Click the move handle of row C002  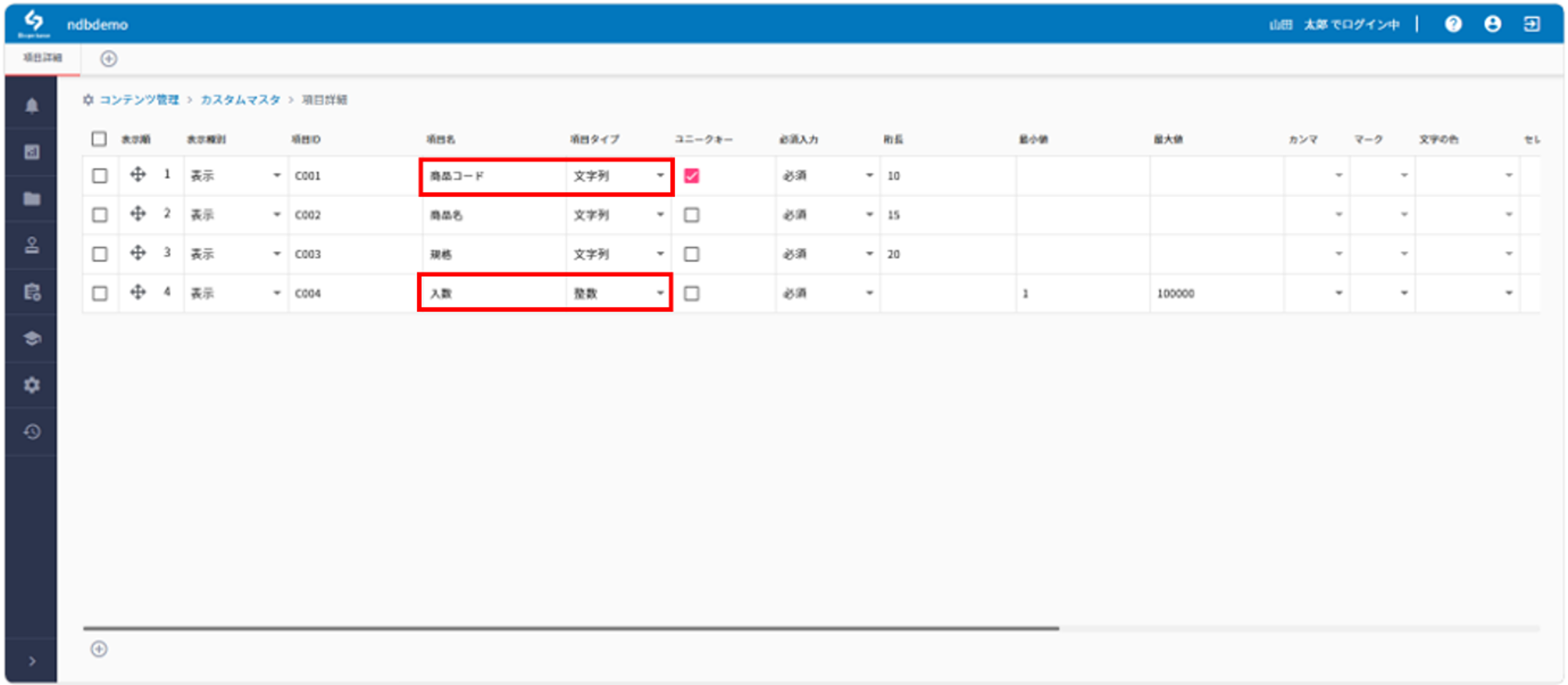(x=138, y=214)
